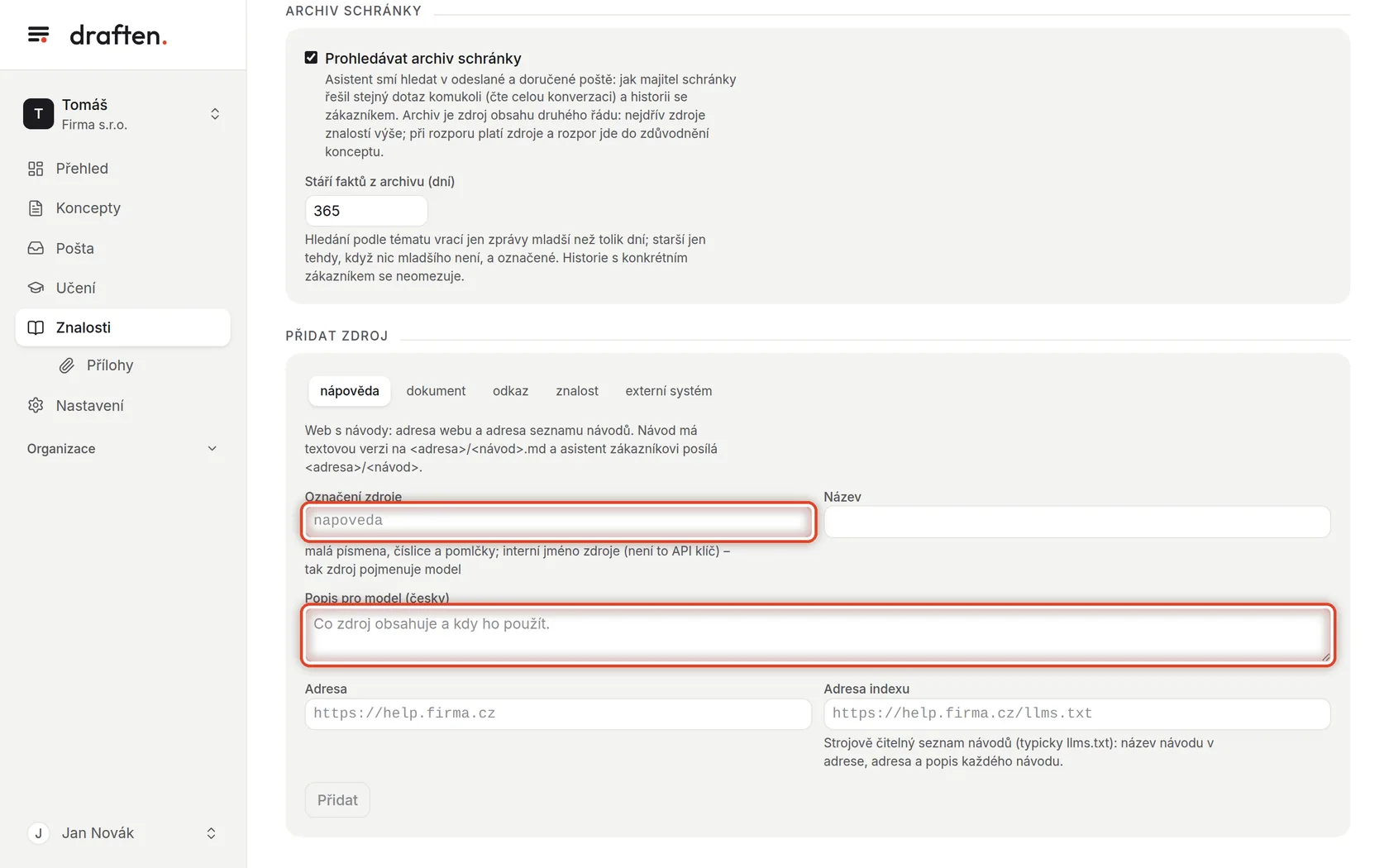
Task: Click the Učení graduation cap icon
Action: 36,288
